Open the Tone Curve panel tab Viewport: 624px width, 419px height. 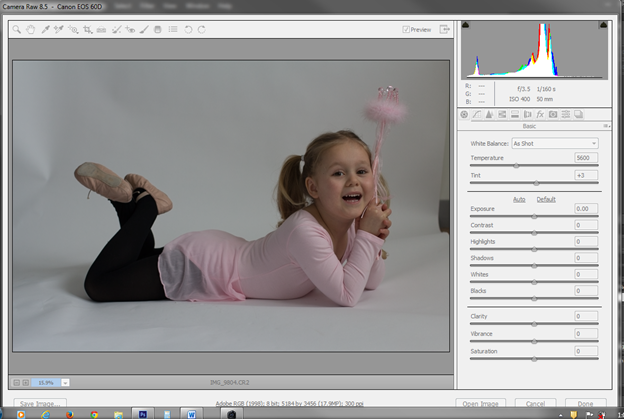pos(477,115)
